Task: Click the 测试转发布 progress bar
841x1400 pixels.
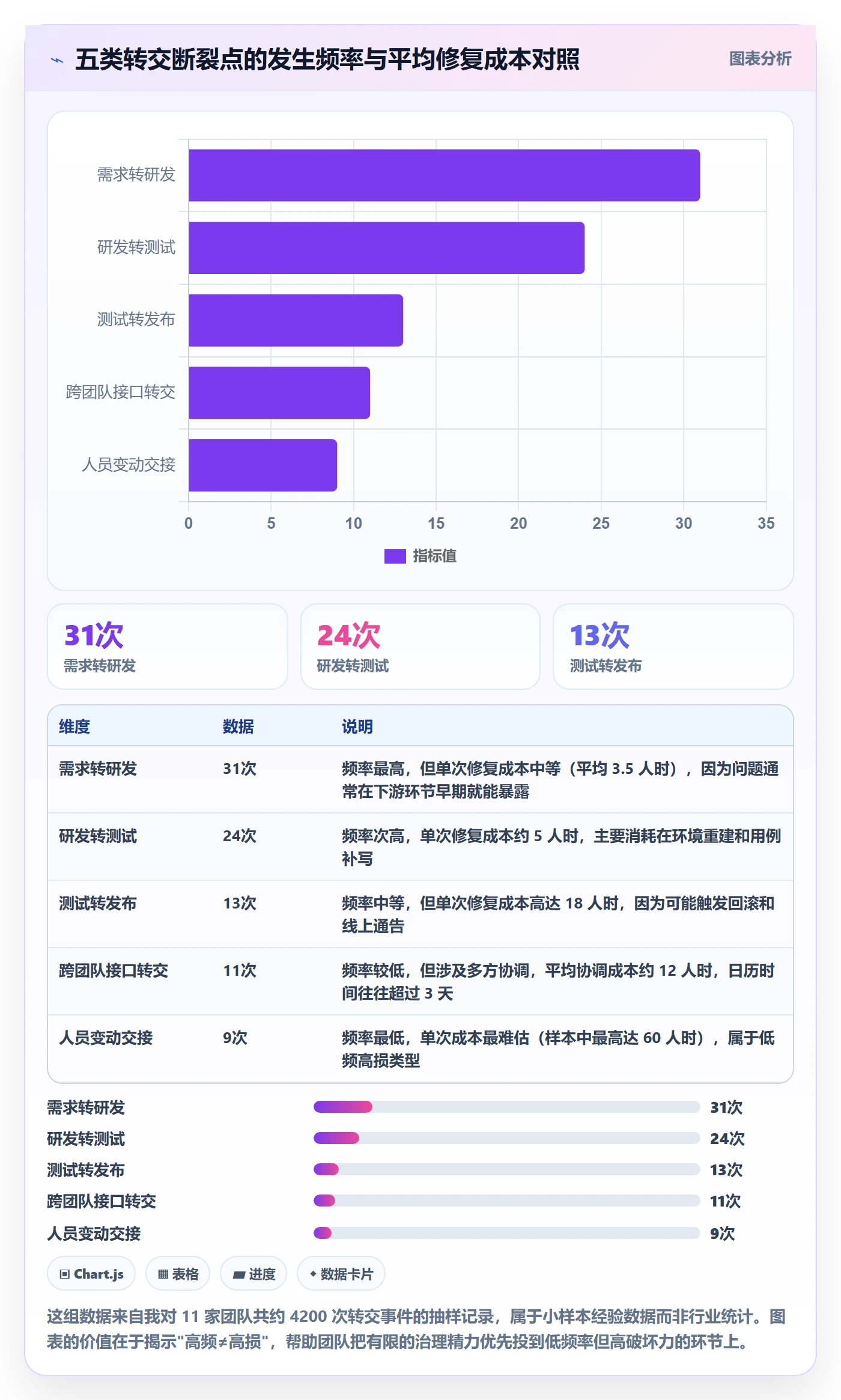Action: pos(506,1169)
